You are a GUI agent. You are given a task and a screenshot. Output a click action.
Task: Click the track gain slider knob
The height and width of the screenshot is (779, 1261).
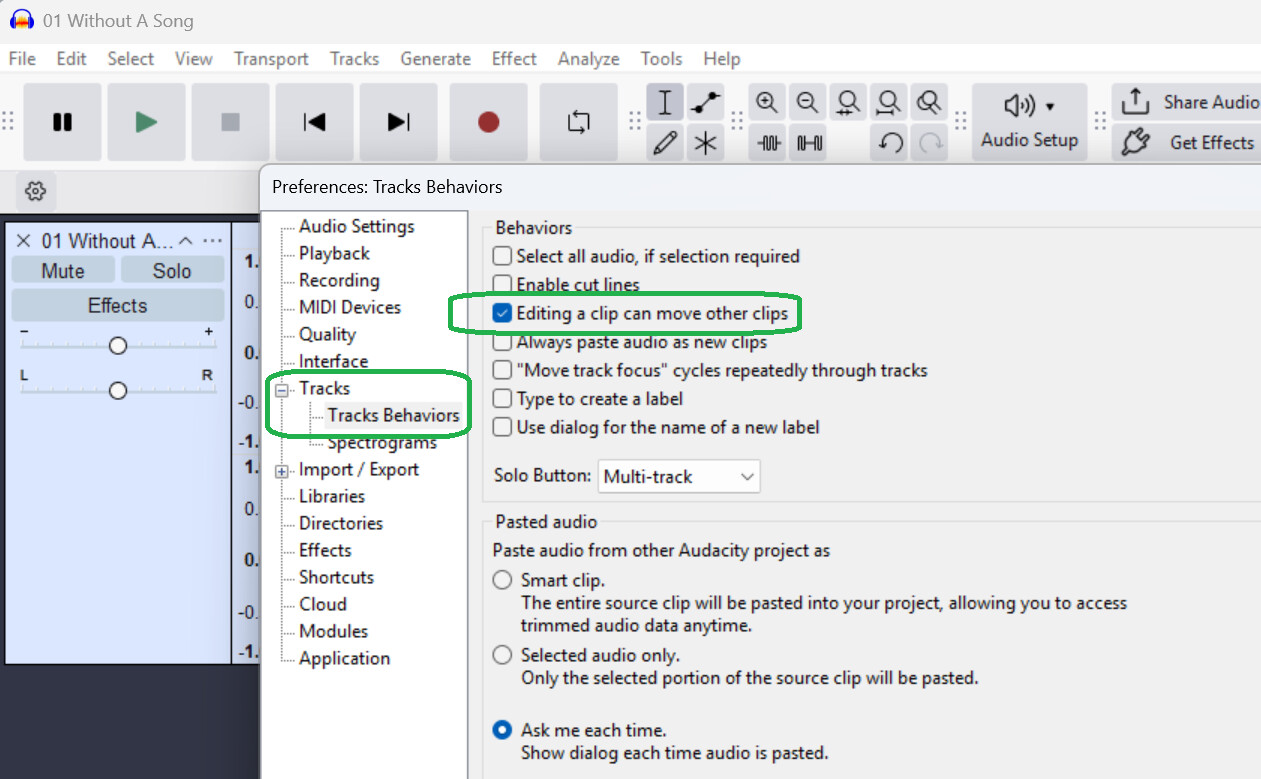click(118, 346)
